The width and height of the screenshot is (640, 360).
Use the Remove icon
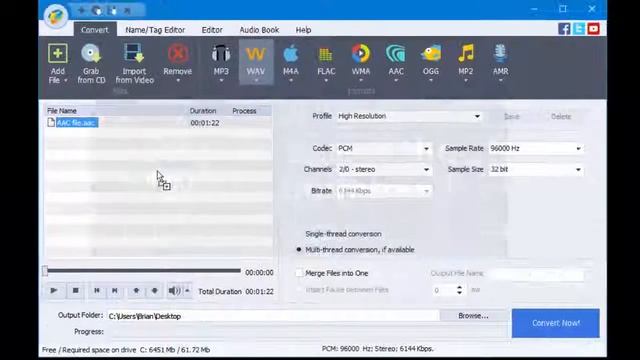point(178,54)
